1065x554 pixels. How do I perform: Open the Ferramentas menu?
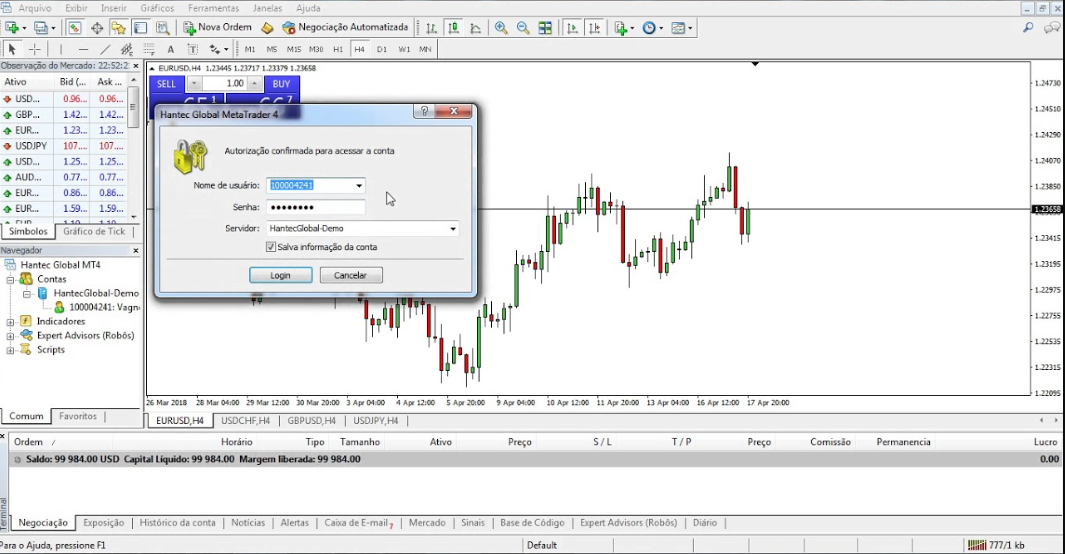(x=213, y=8)
